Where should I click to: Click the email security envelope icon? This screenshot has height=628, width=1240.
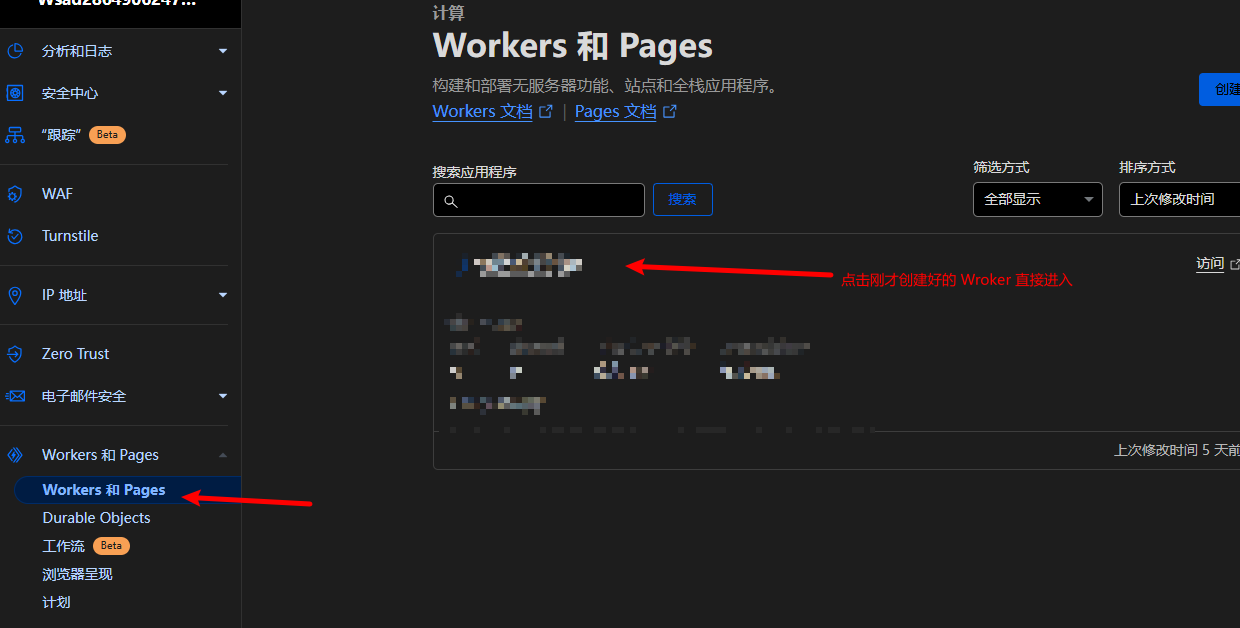point(15,396)
